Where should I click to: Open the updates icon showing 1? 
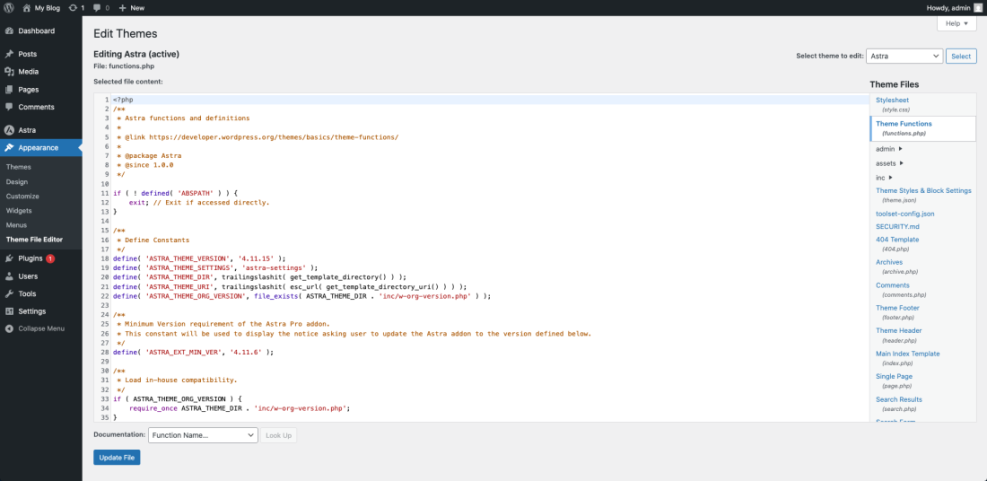(x=73, y=8)
